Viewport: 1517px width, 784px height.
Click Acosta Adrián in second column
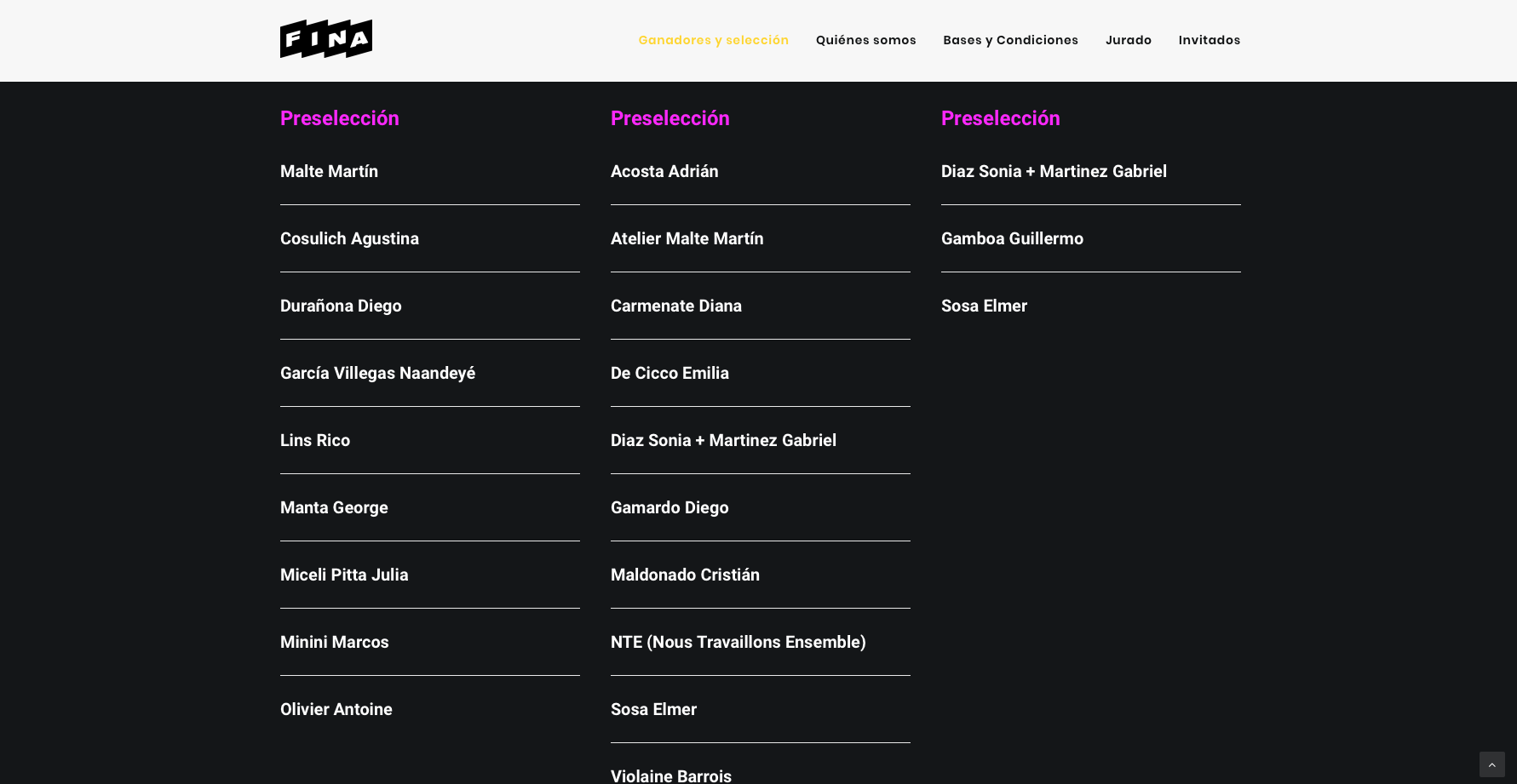[x=664, y=171]
